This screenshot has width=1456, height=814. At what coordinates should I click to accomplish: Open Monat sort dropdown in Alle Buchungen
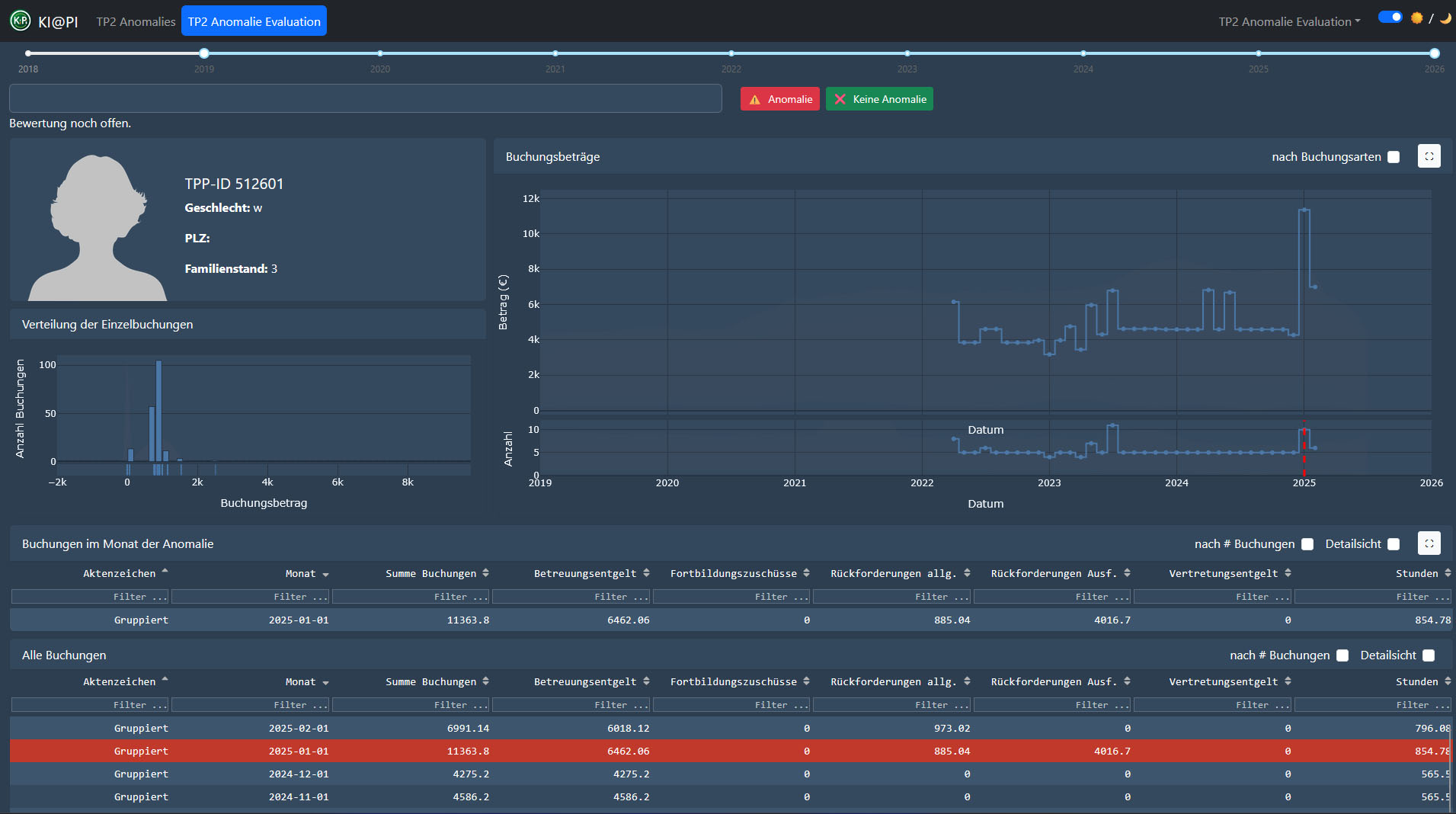click(x=325, y=683)
